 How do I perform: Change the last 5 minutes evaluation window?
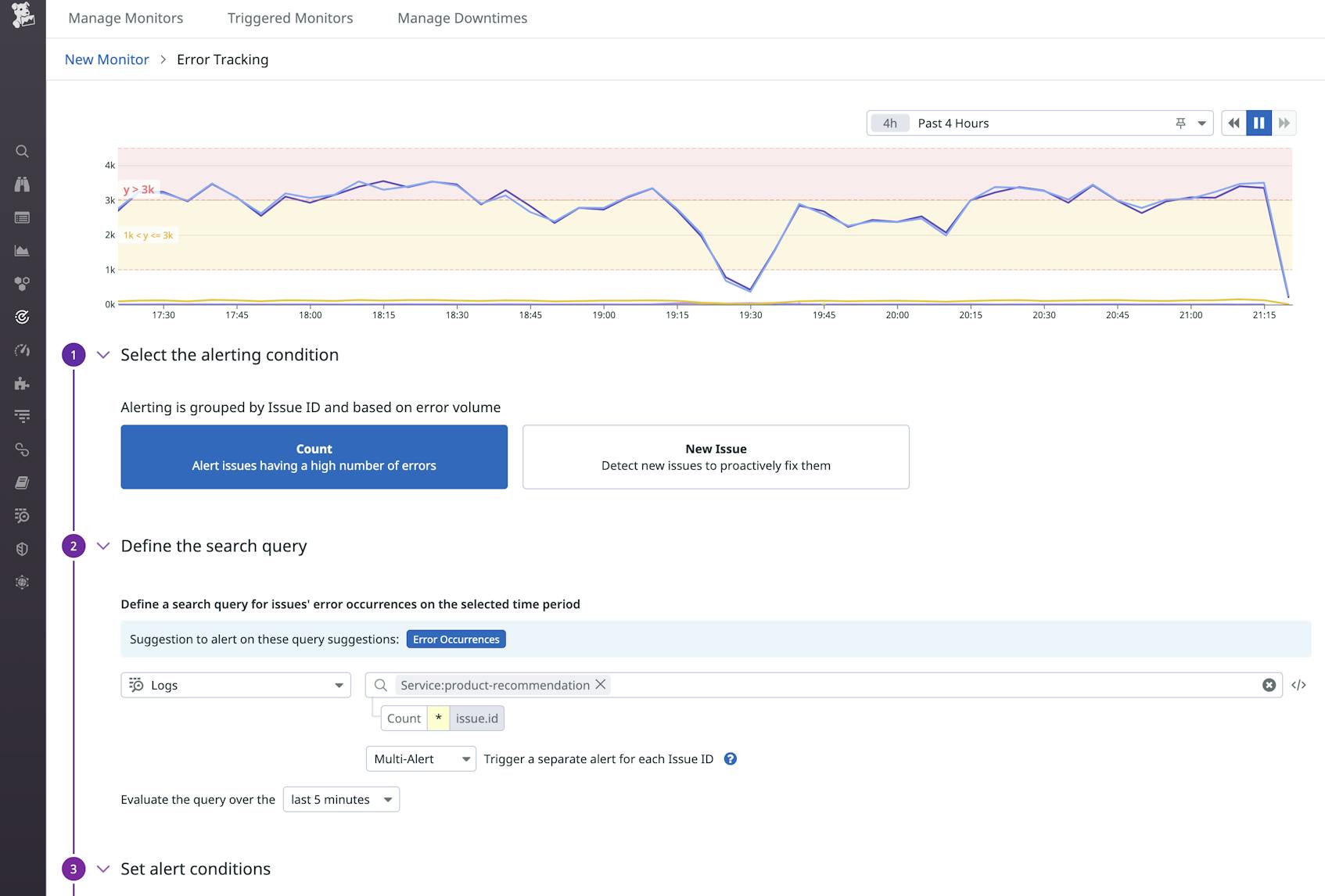(341, 799)
